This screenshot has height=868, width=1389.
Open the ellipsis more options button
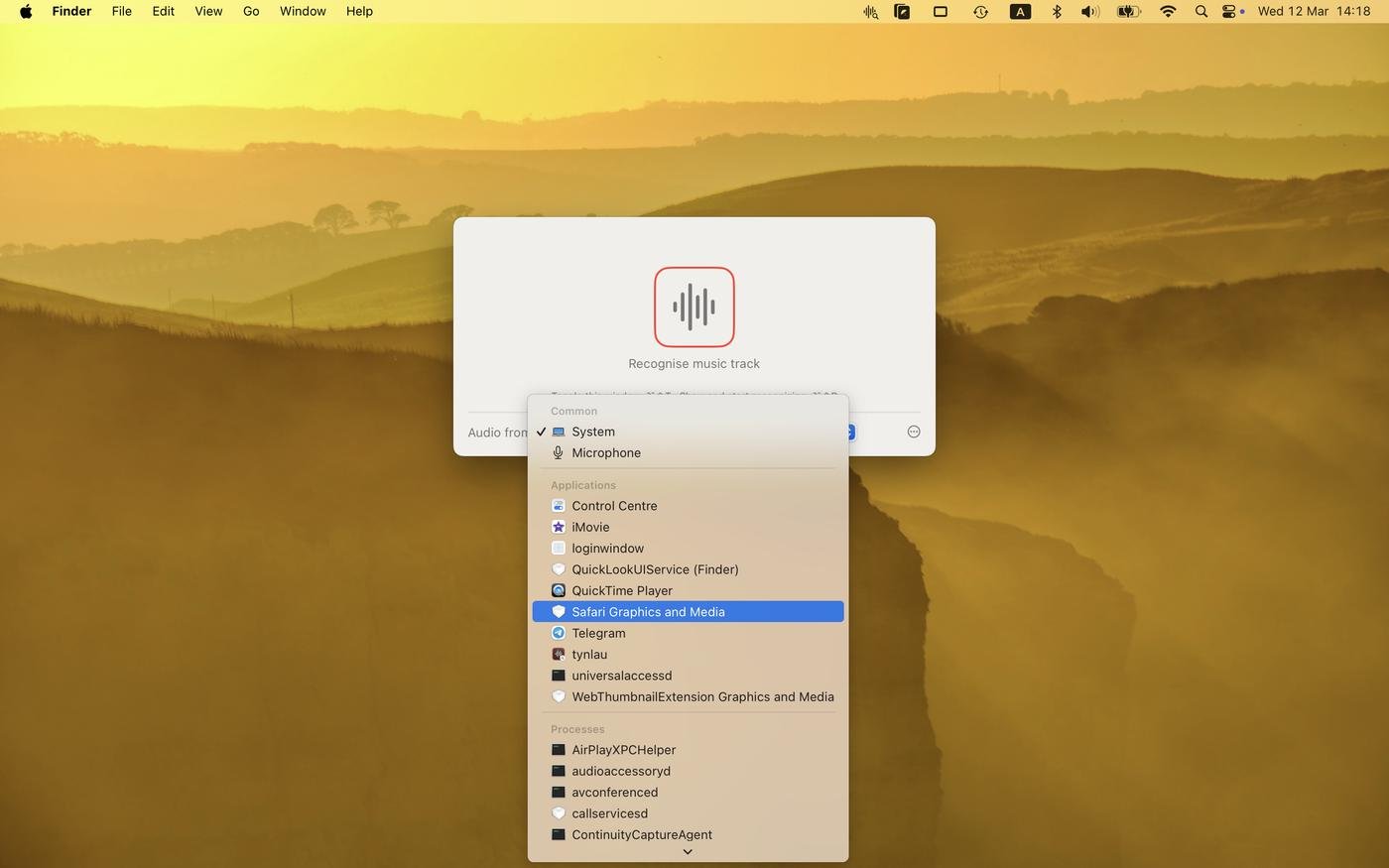click(913, 432)
